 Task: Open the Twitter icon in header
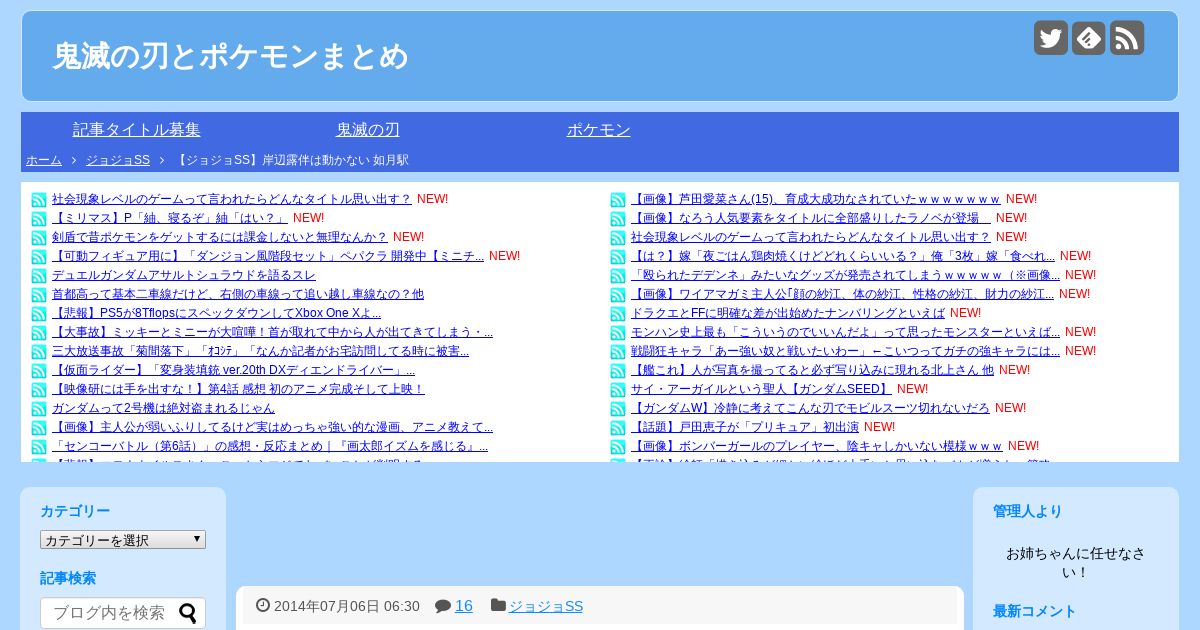pos(1051,38)
